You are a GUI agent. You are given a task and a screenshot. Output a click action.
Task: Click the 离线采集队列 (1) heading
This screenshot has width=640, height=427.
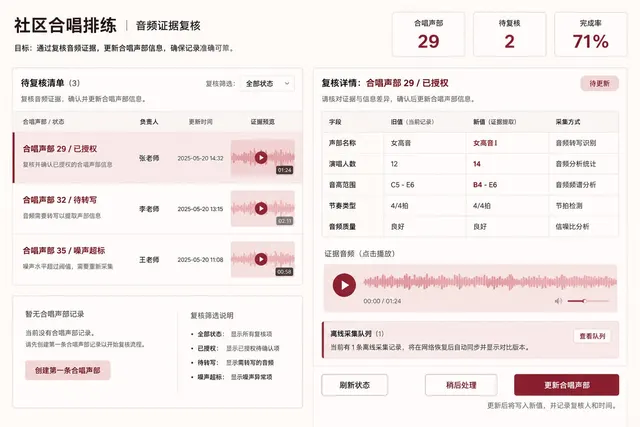point(357,334)
